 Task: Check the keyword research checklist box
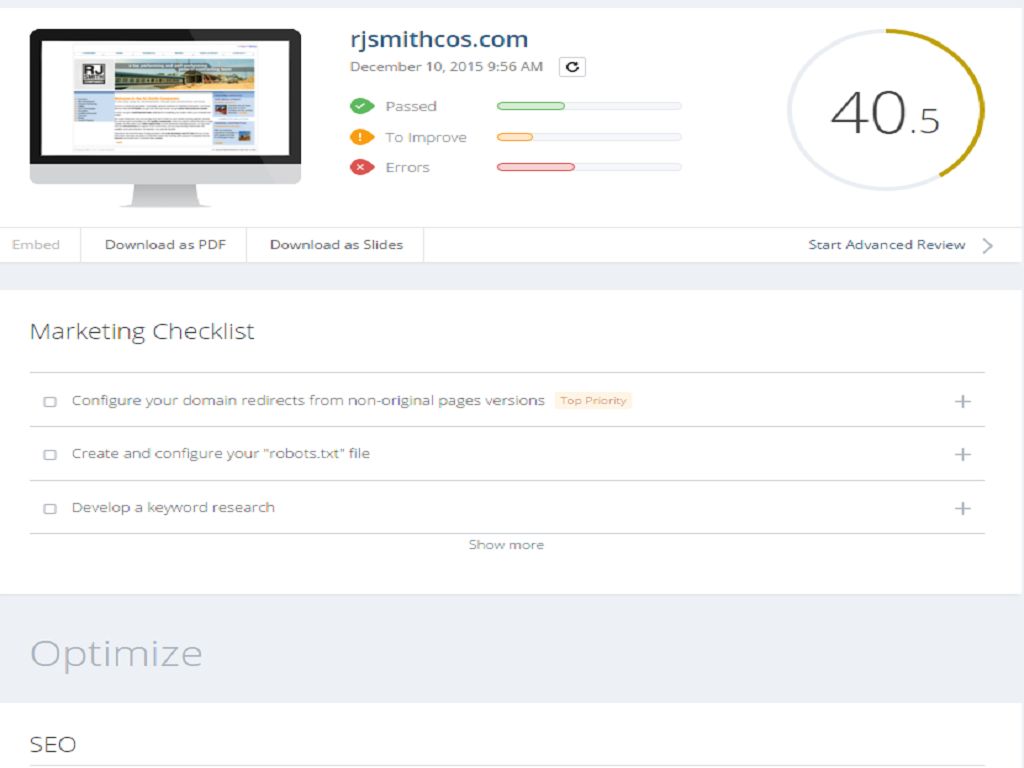pyautogui.click(x=50, y=508)
